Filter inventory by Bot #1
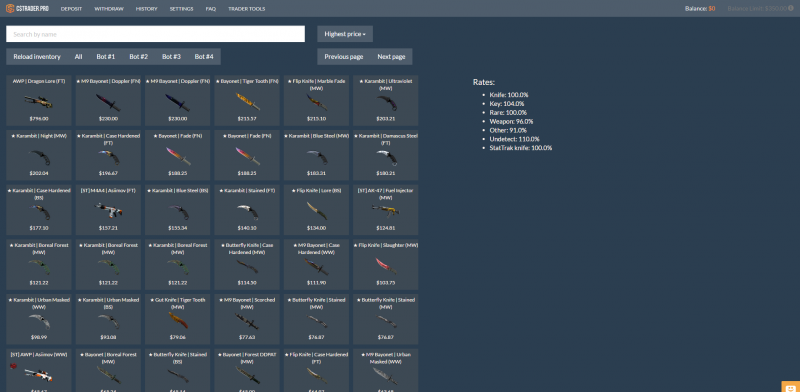 click(106, 57)
